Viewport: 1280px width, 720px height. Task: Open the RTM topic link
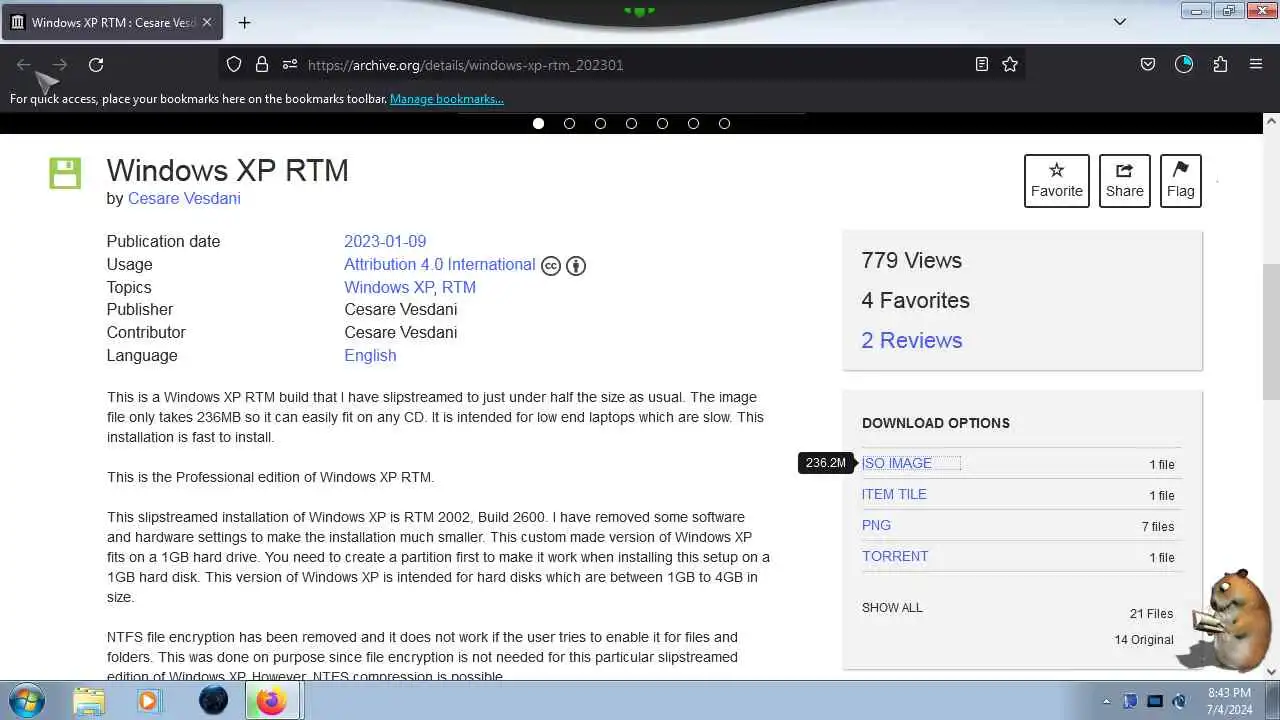point(459,287)
